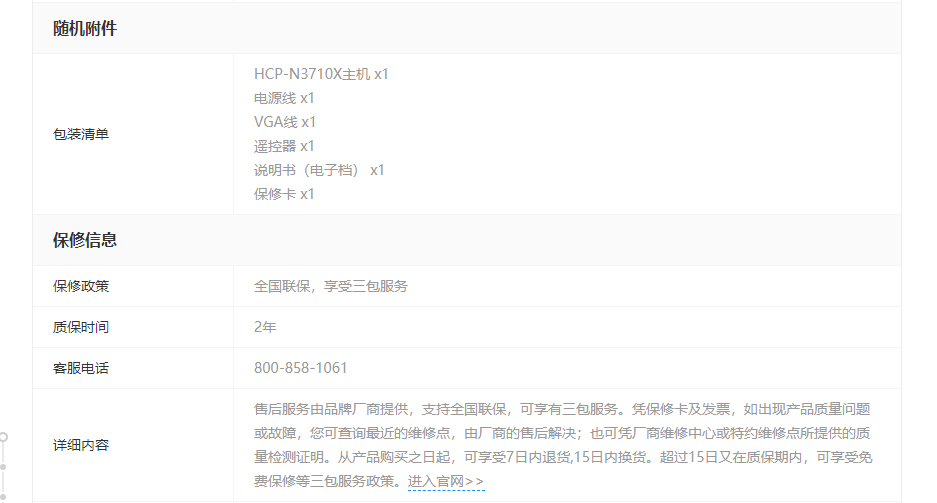Click the 遥控器 x1 list entry

pos(284,146)
